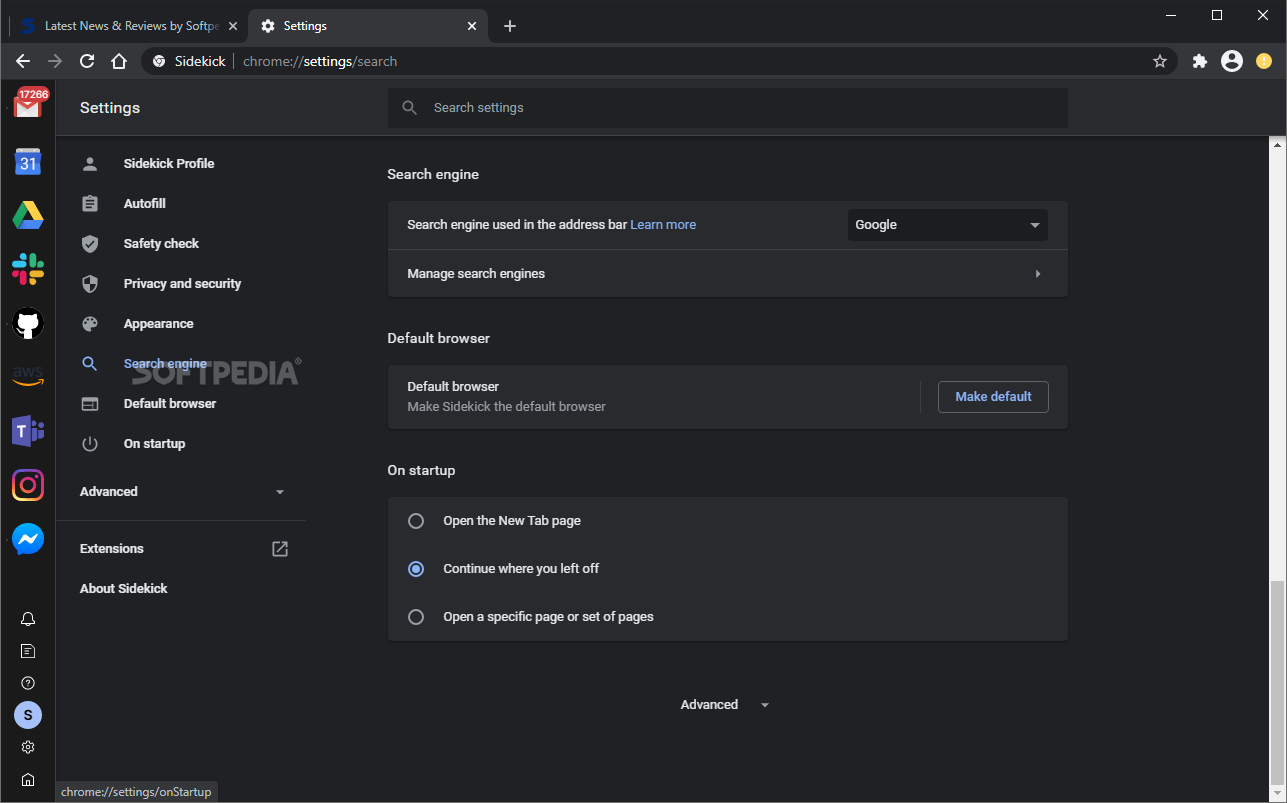Open Slack sidebar app
The height and width of the screenshot is (803, 1287).
point(28,269)
